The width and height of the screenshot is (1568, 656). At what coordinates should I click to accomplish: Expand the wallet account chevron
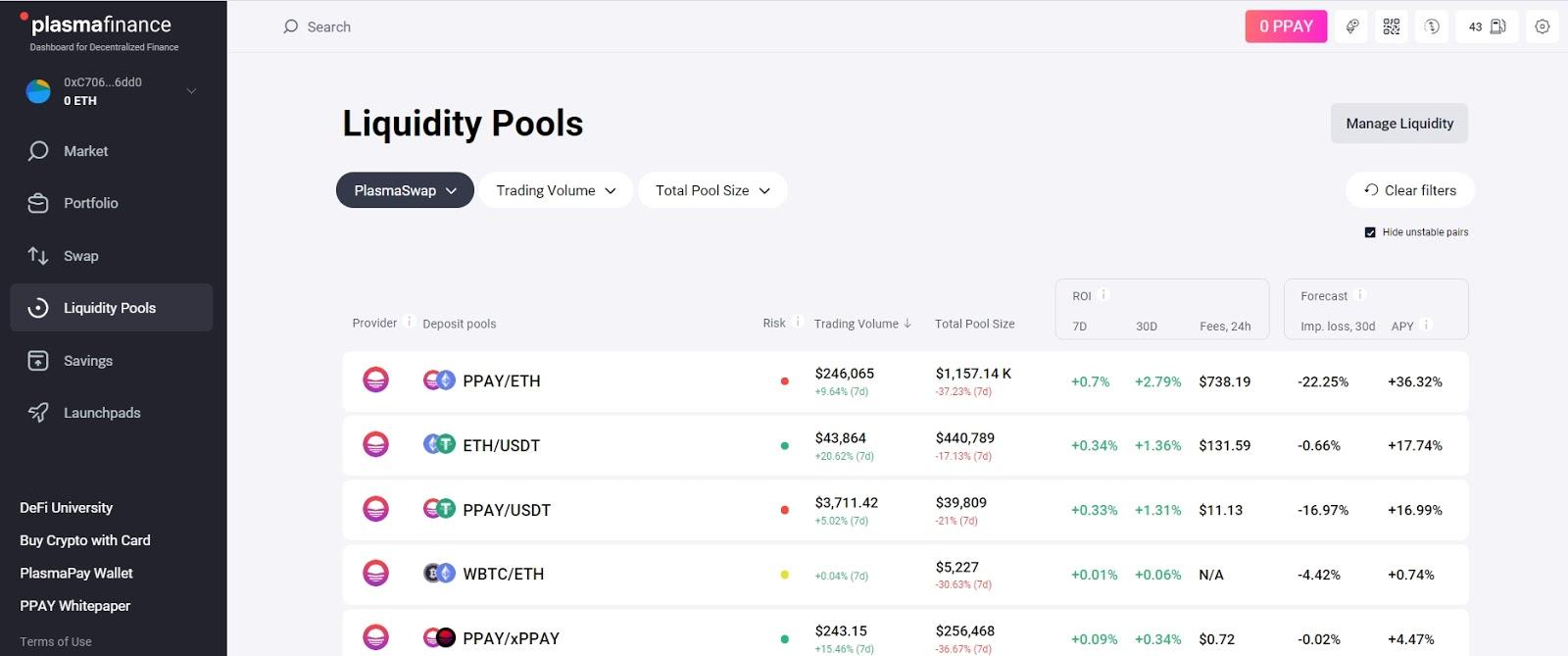click(x=191, y=91)
